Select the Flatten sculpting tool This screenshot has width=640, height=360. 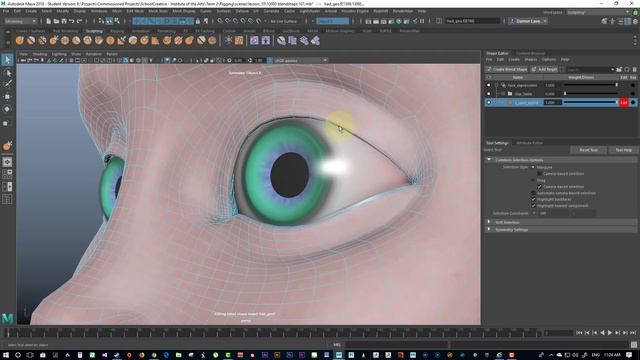pos(76,40)
